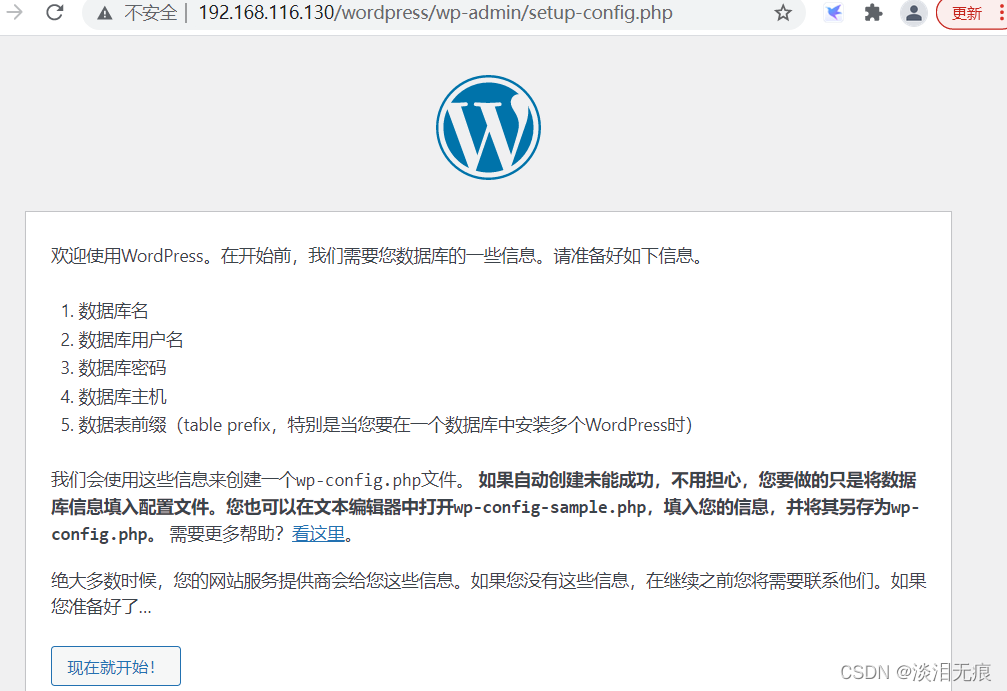Click the wp-config-sample.php text
The image size is (1007, 691).
(550, 507)
